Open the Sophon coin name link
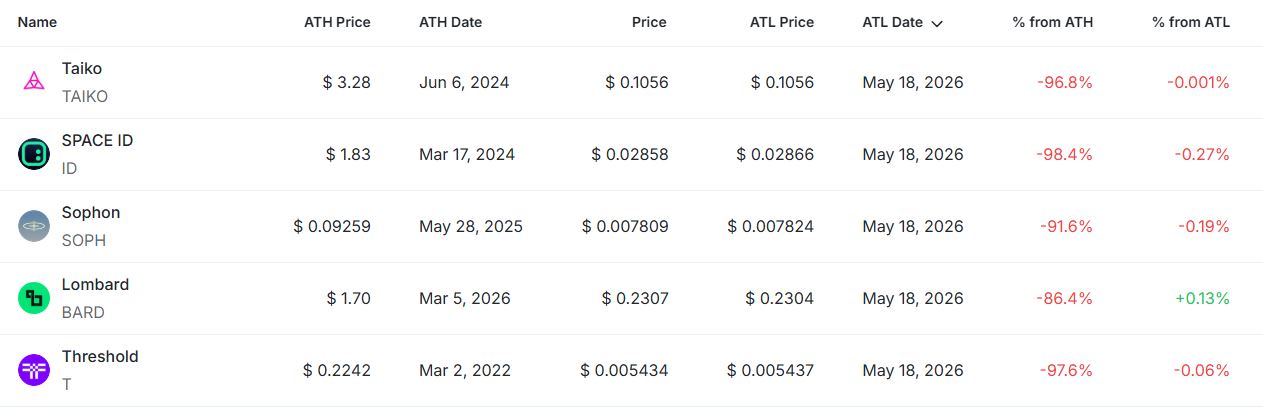The width and height of the screenshot is (1263, 407). [x=91, y=213]
